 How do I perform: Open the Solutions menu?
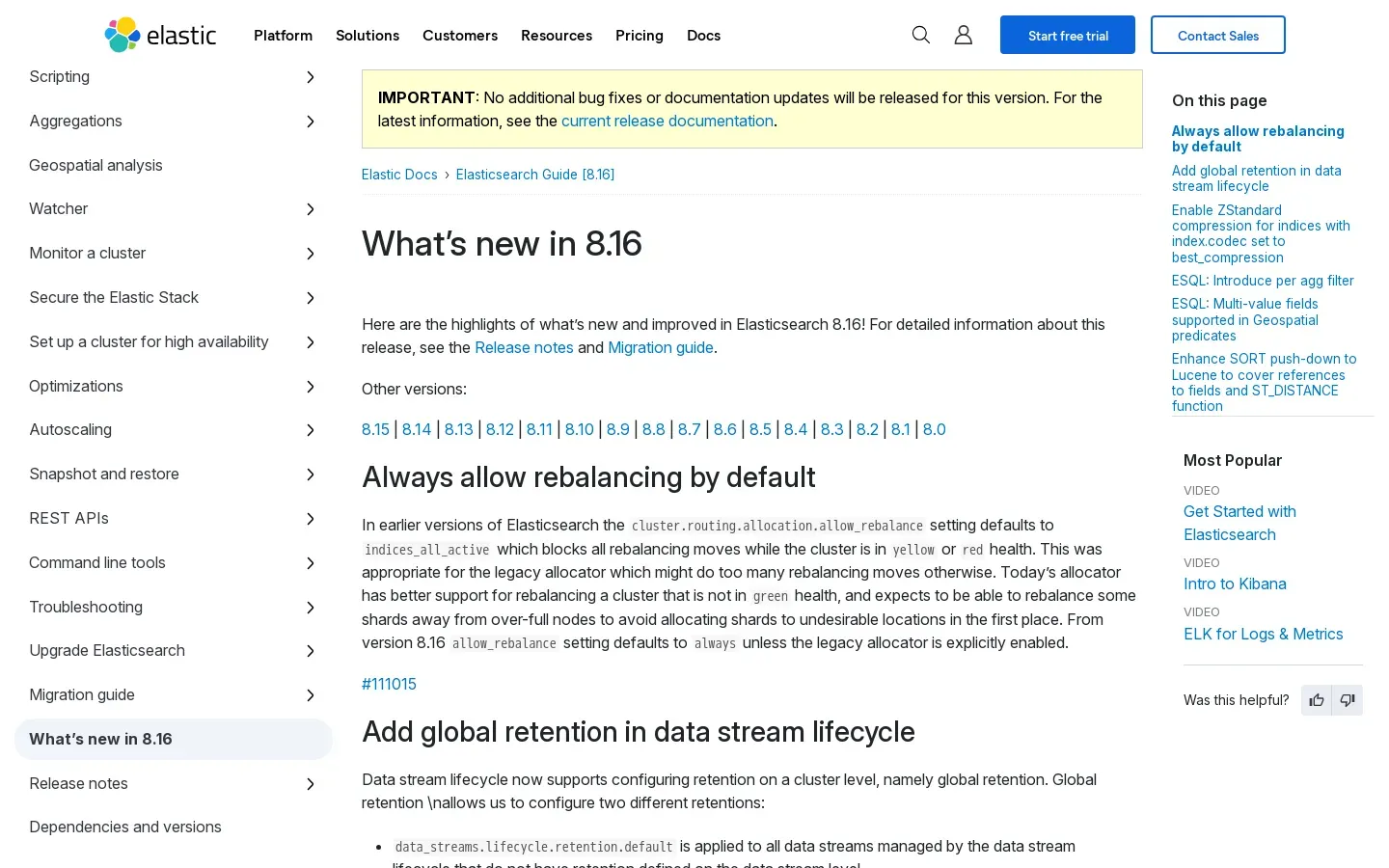pyautogui.click(x=368, y=36)
